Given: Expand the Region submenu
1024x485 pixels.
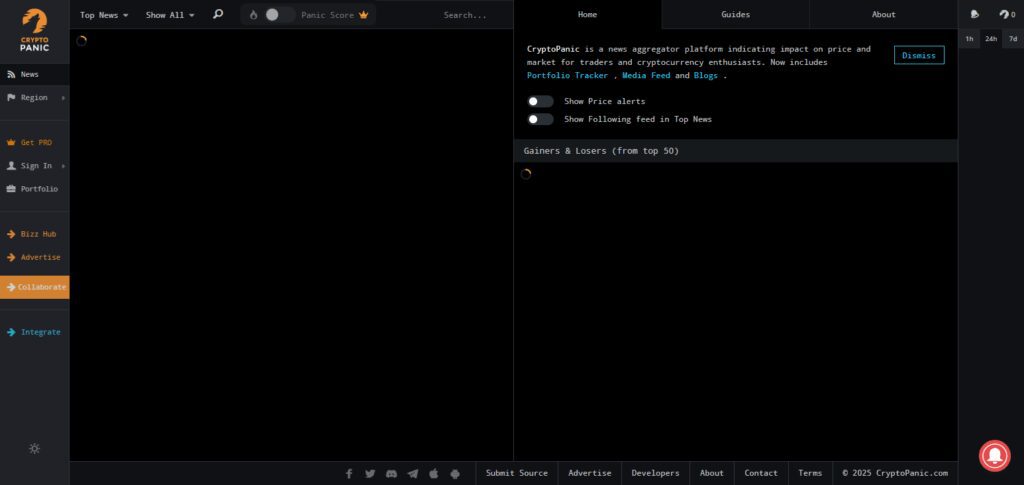Looking at the screenshot, I should click(35, 97).
